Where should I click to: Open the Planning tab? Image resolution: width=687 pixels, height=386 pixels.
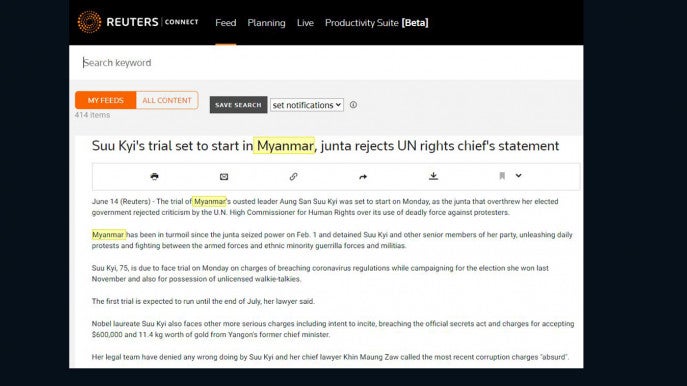click(x=266, y=23)
